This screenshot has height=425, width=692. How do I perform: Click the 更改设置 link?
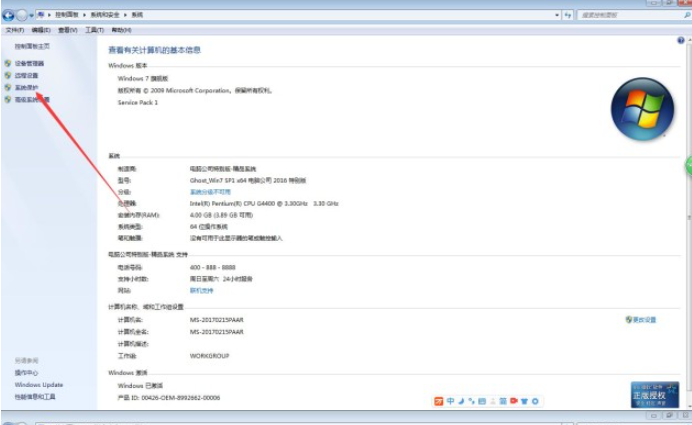643,320
